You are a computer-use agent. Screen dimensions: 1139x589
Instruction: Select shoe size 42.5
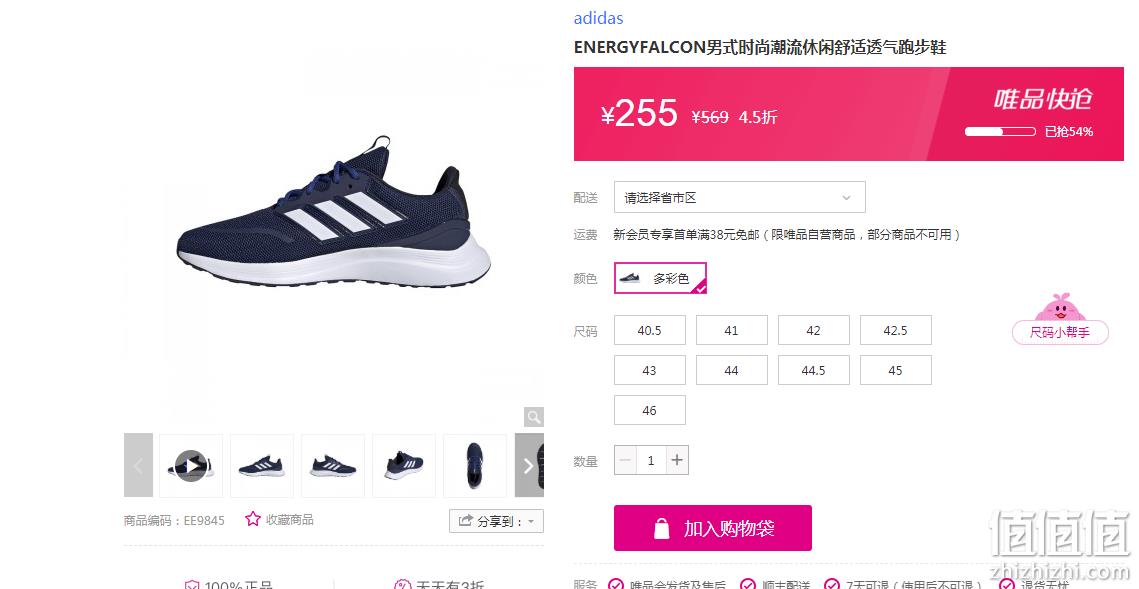click(x=896, y=330)
